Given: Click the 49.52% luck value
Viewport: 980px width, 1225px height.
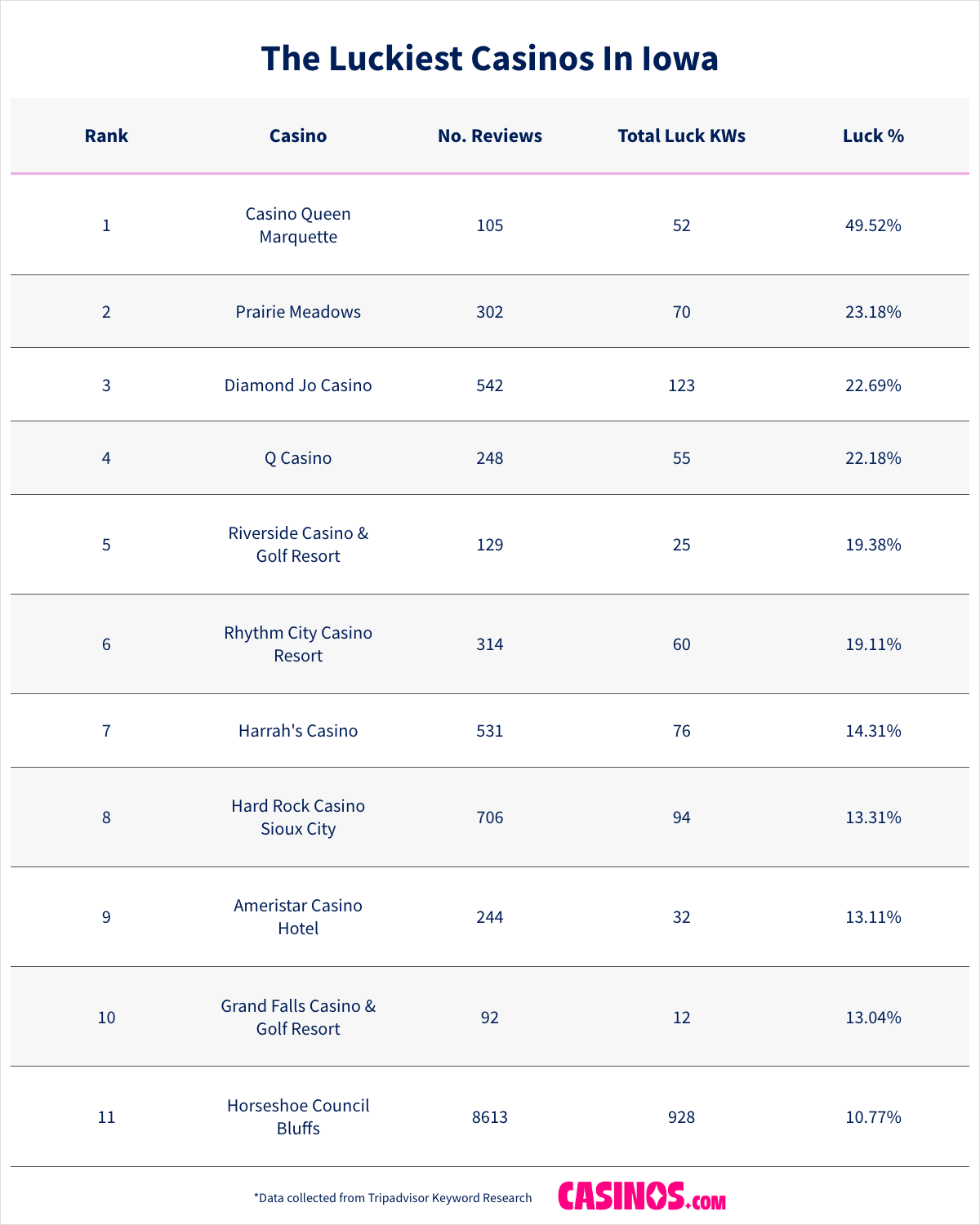Looking at the screenshot, I should point(873,225).
